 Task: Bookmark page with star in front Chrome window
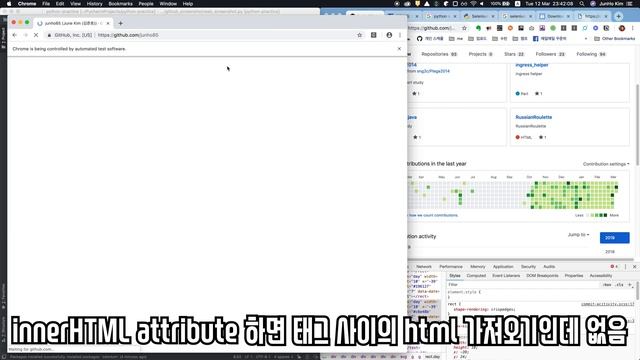tap(360, 35)
